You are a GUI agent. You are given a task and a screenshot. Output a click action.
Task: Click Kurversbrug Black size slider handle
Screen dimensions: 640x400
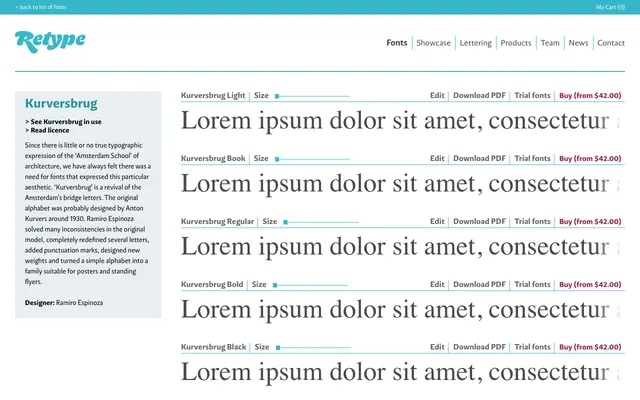[x=278, y=348]
